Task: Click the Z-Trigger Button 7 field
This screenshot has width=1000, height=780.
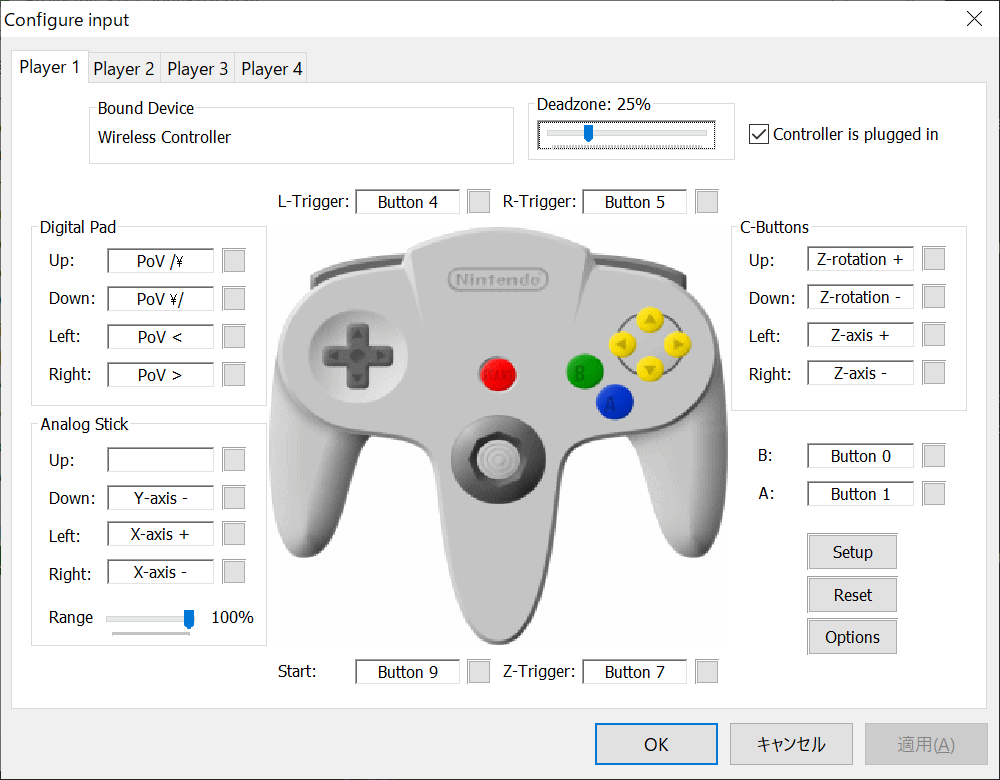Action: click(x=635, y=672)
